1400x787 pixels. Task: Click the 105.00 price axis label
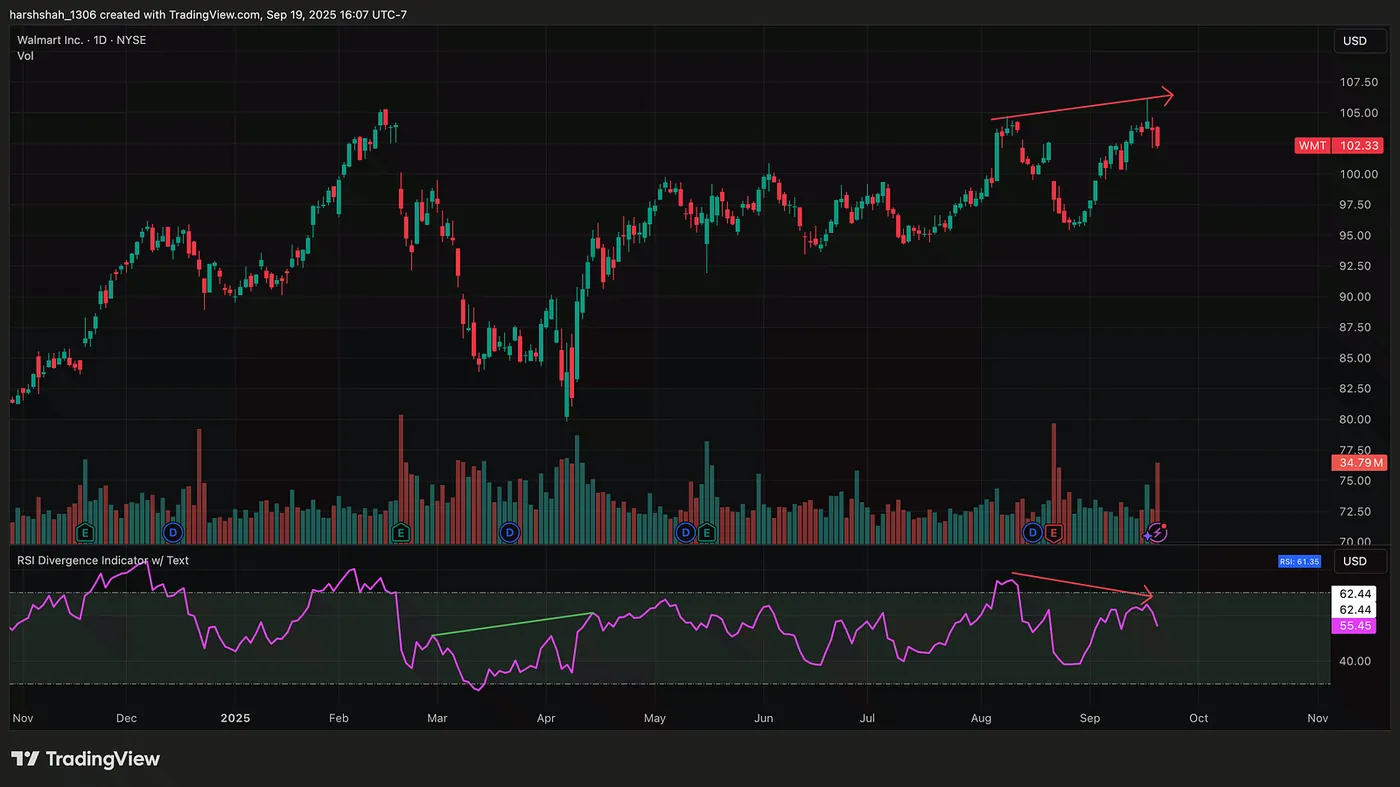tap(1358, 113)
